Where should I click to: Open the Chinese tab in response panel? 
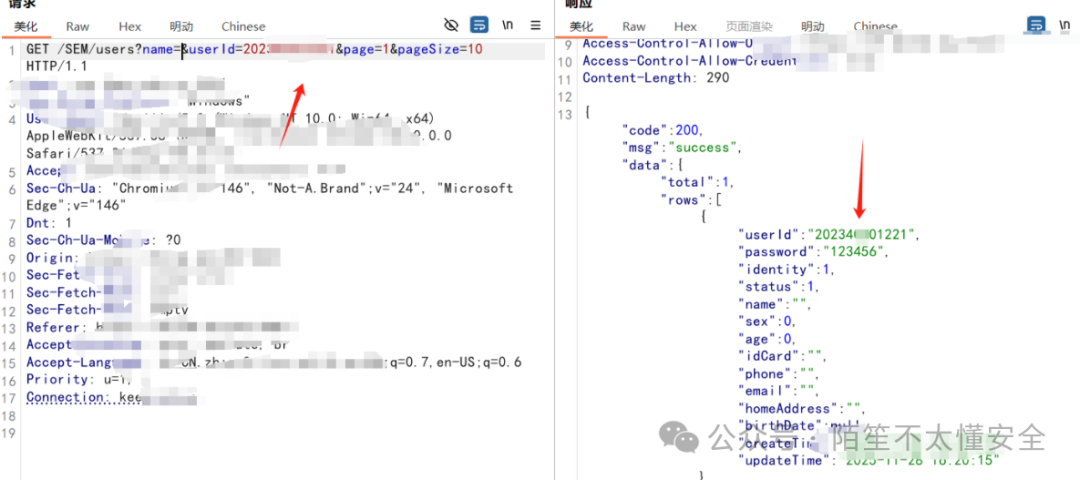pos(875,27)
